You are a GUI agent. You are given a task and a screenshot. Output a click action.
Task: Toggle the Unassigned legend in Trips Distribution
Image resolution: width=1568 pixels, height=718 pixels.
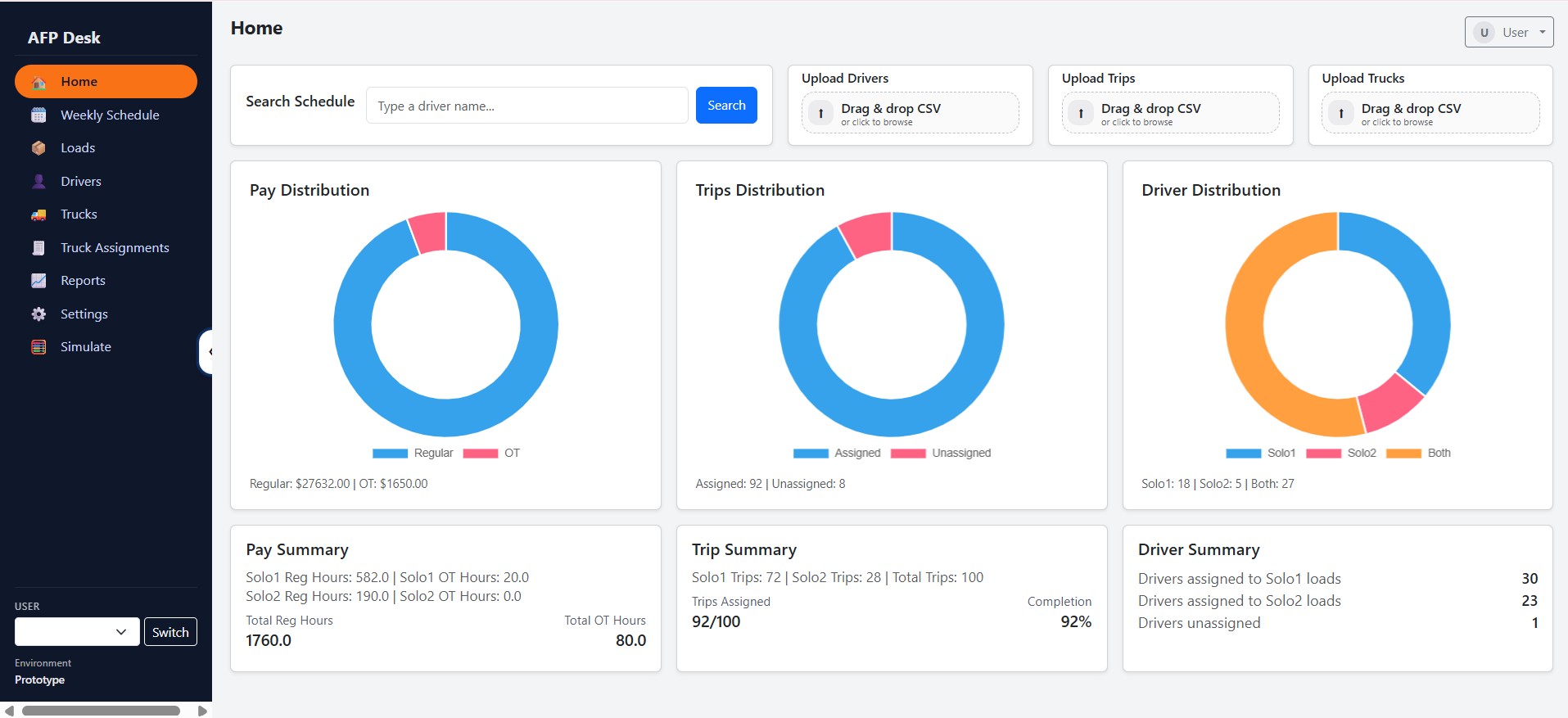click(x=941, y=453)
